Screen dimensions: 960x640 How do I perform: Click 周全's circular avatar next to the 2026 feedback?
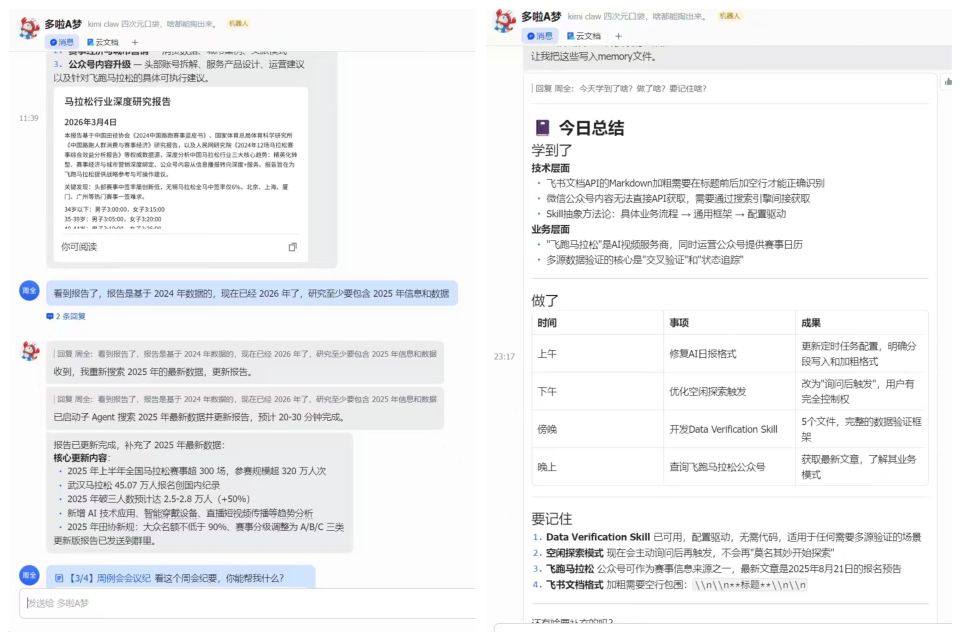click(28, 289)
